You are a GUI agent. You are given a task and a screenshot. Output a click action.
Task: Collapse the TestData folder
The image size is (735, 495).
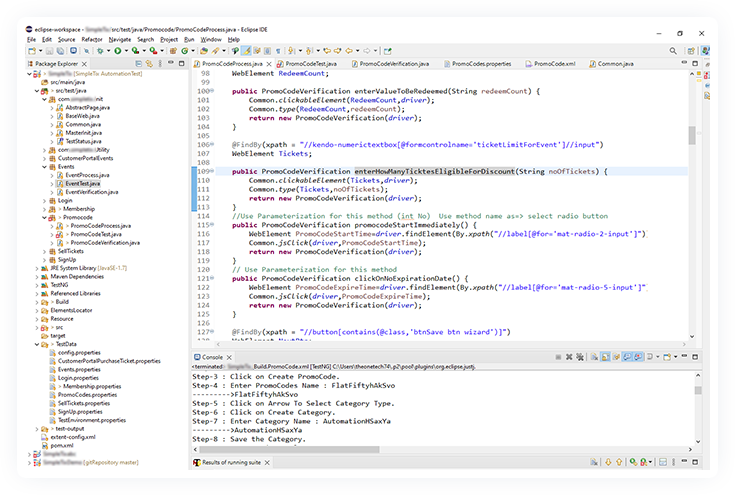pos(37,344)
